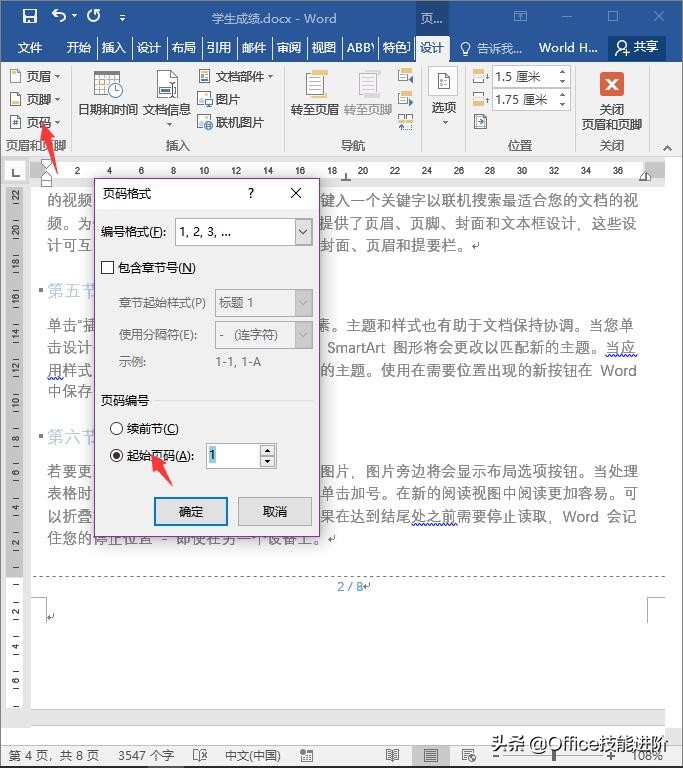Click the header-from-top distance icon
The image size is (683, 768).
click(480, 76)
